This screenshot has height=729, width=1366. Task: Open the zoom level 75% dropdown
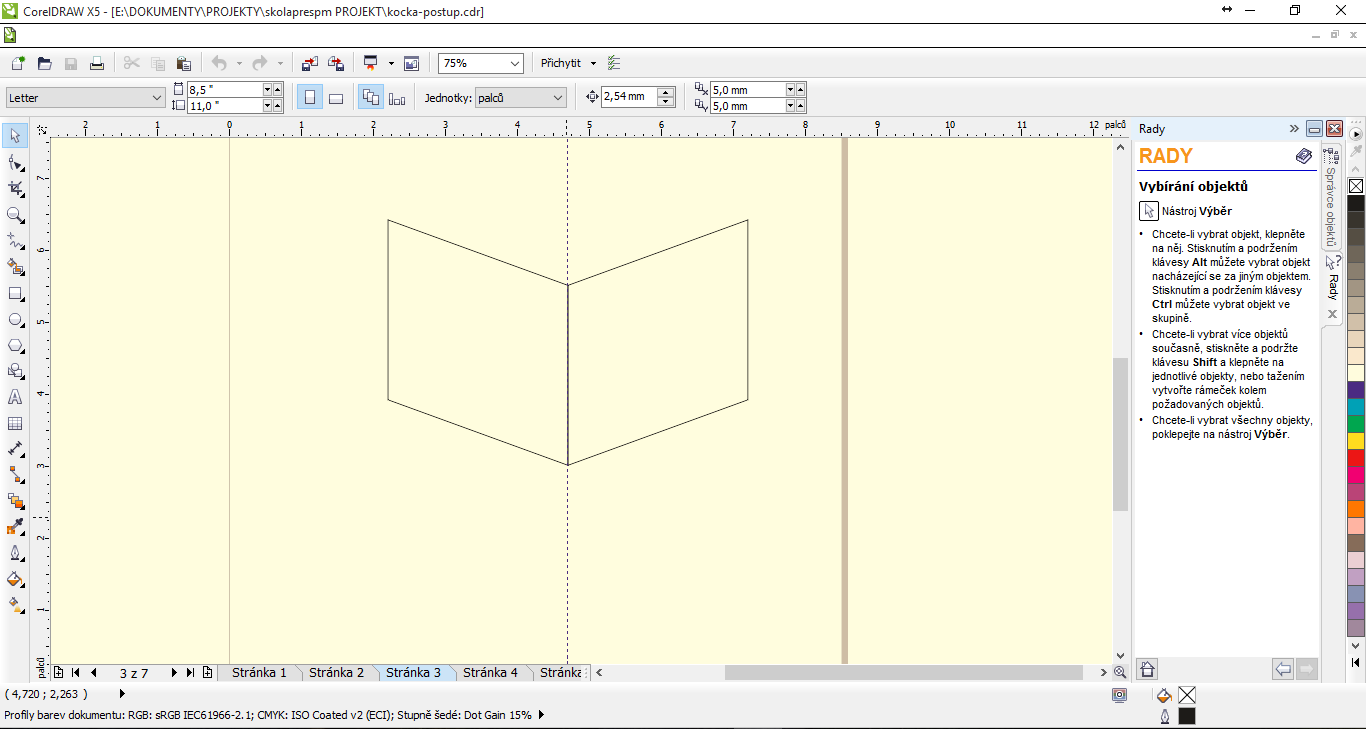[x=481, y=63]
